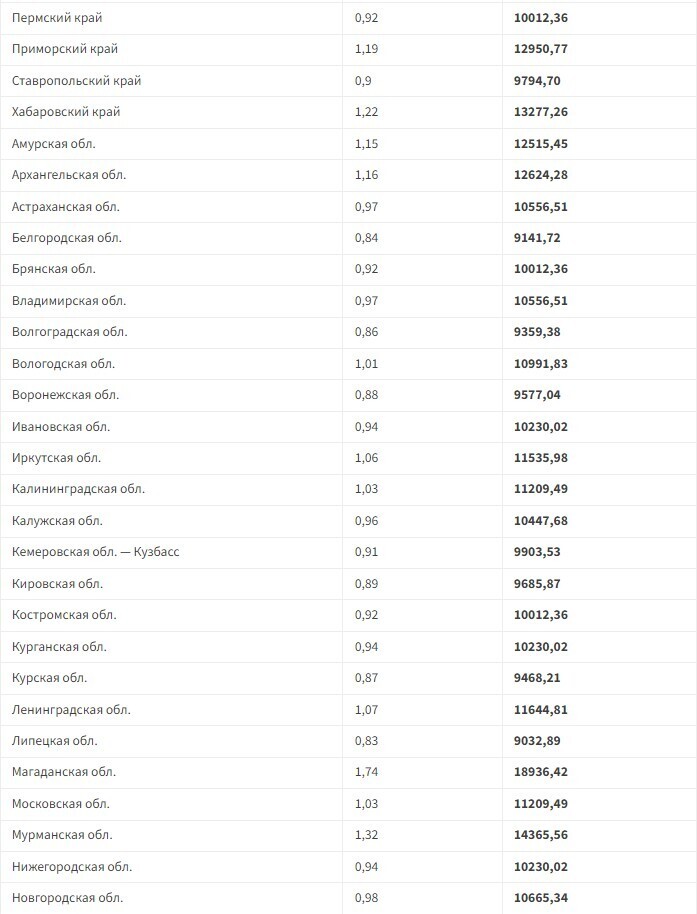Viewport: 697px width, 914px height.
Task: Select the Иркутская обл. coefficient 1,06
Action: coord(367,458)
